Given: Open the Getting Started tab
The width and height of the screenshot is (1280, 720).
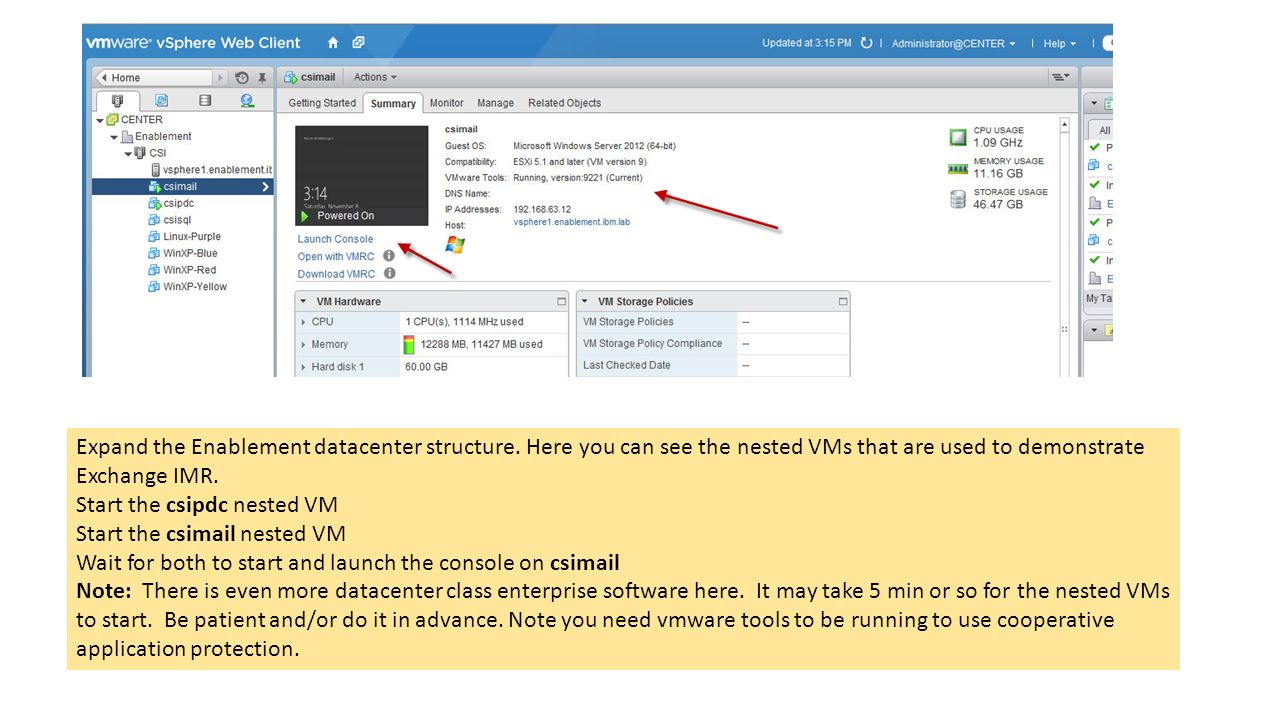Looking at the screenshot, I should click(322, 103).
